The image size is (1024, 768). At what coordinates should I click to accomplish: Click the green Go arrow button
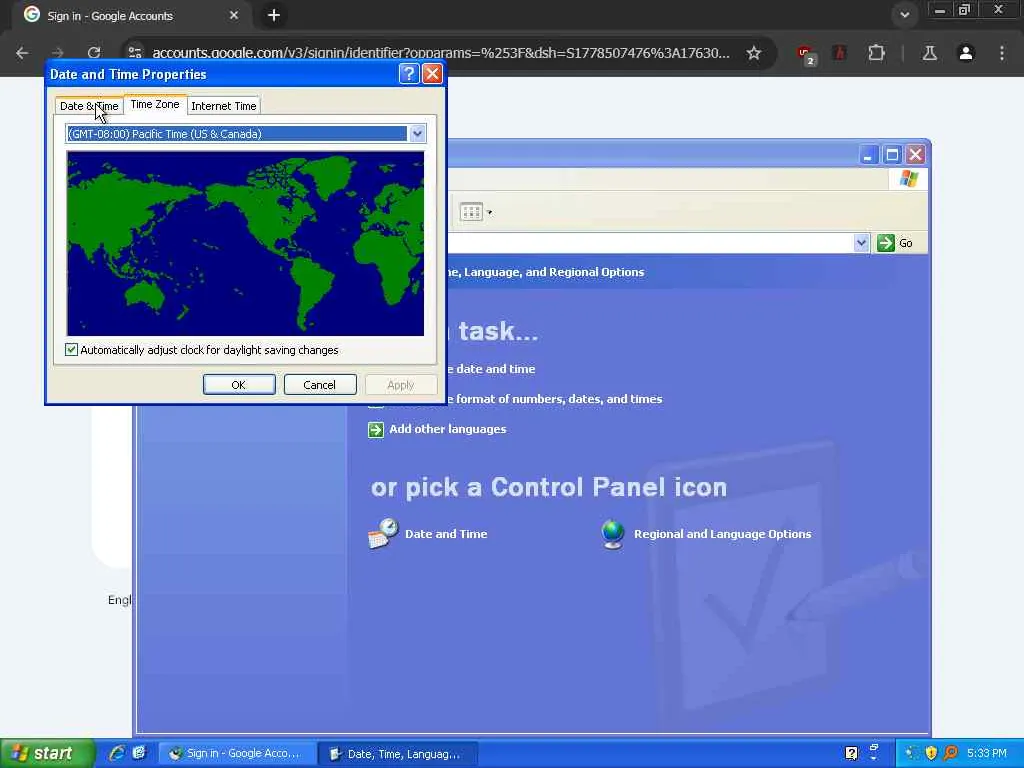tap(886, 243)
